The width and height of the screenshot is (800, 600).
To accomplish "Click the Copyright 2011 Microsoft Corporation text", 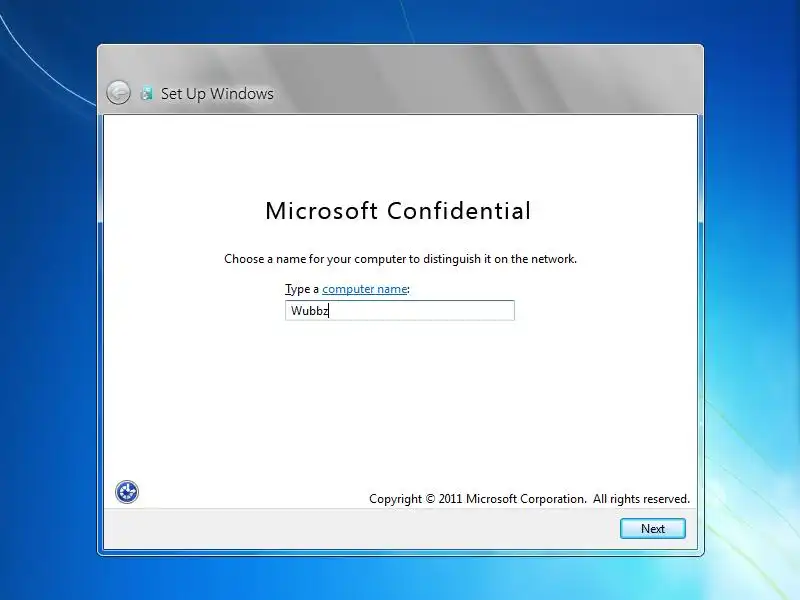I will [x=529, y=498].
